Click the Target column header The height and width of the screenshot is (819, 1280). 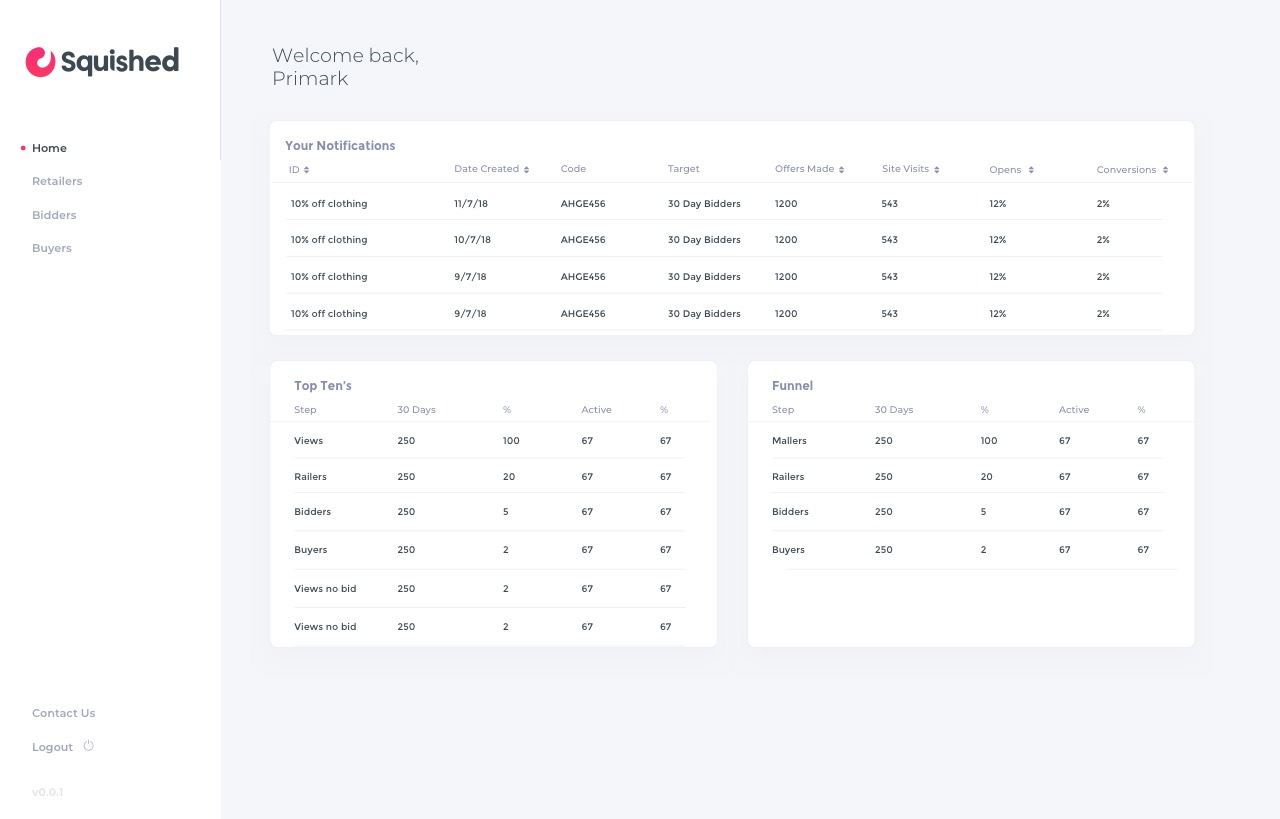[684, 169]
